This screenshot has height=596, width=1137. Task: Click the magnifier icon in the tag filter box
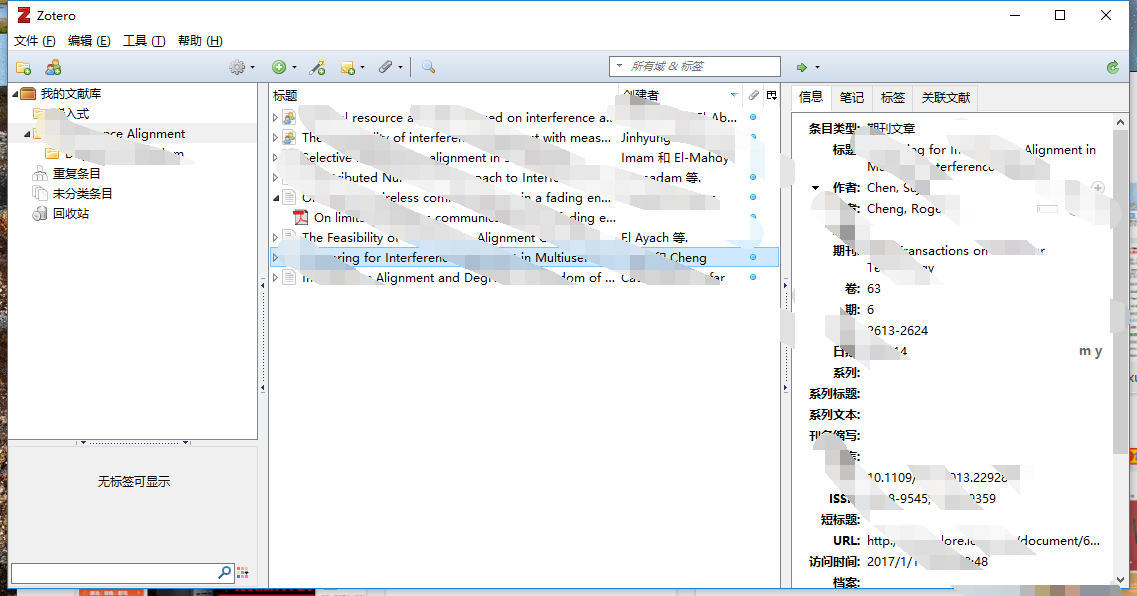pyautogui.click(x=225, y=573)
